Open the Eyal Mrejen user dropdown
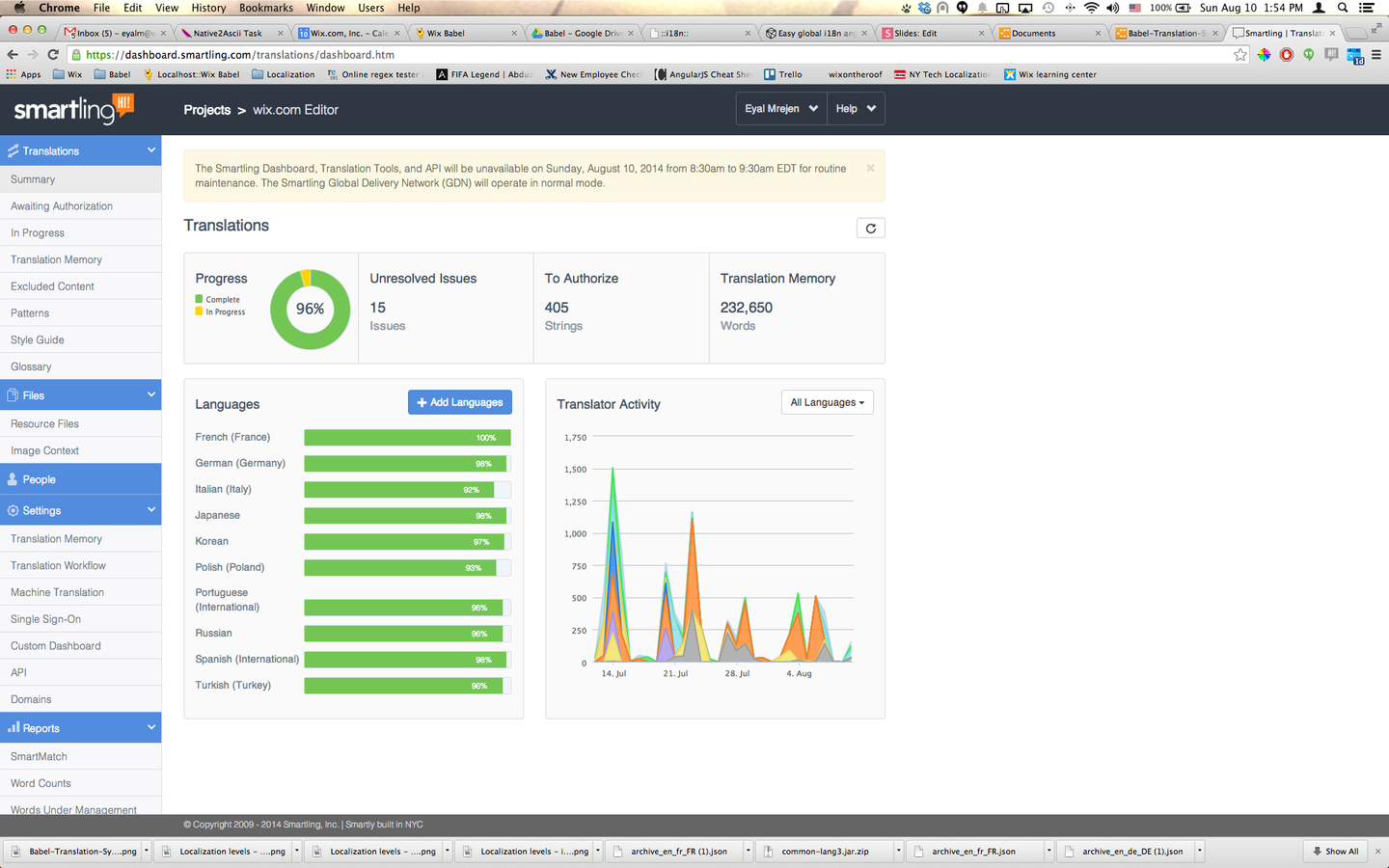Image resolution: width=1389 pixels, height=868 pixels. click(781, 109)
